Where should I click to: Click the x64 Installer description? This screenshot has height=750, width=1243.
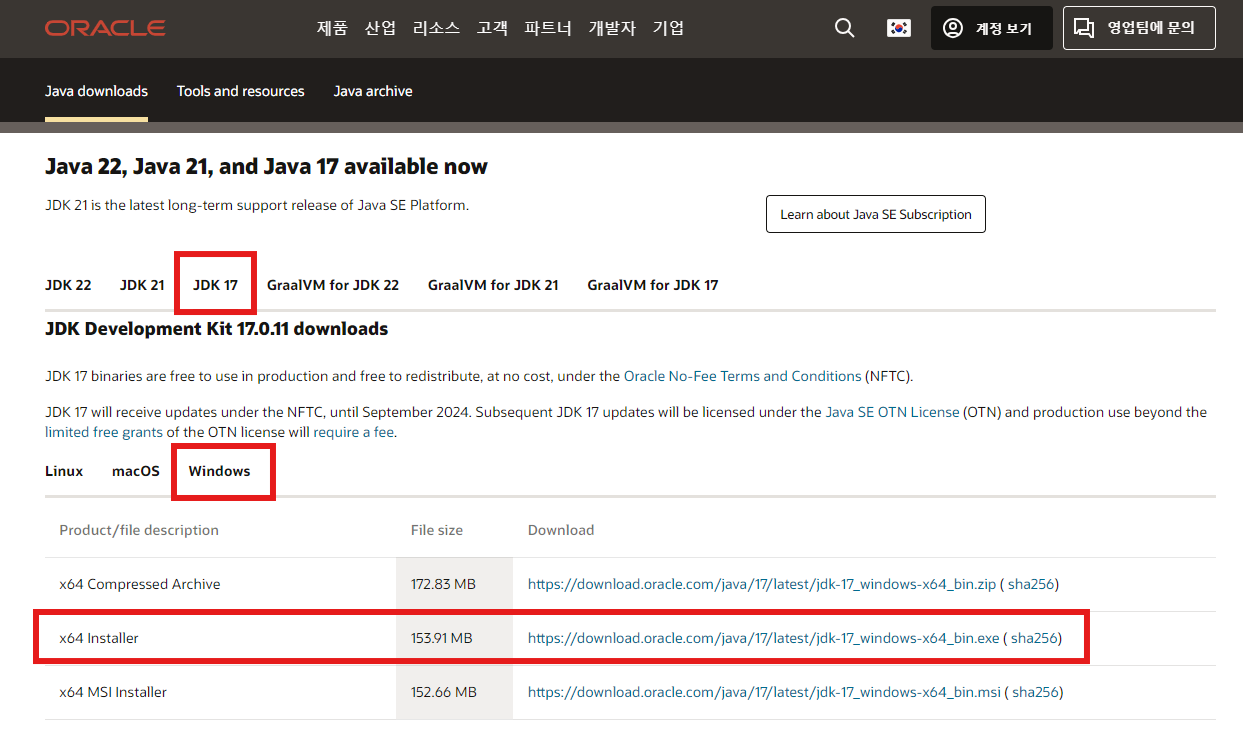coord(99,638)
